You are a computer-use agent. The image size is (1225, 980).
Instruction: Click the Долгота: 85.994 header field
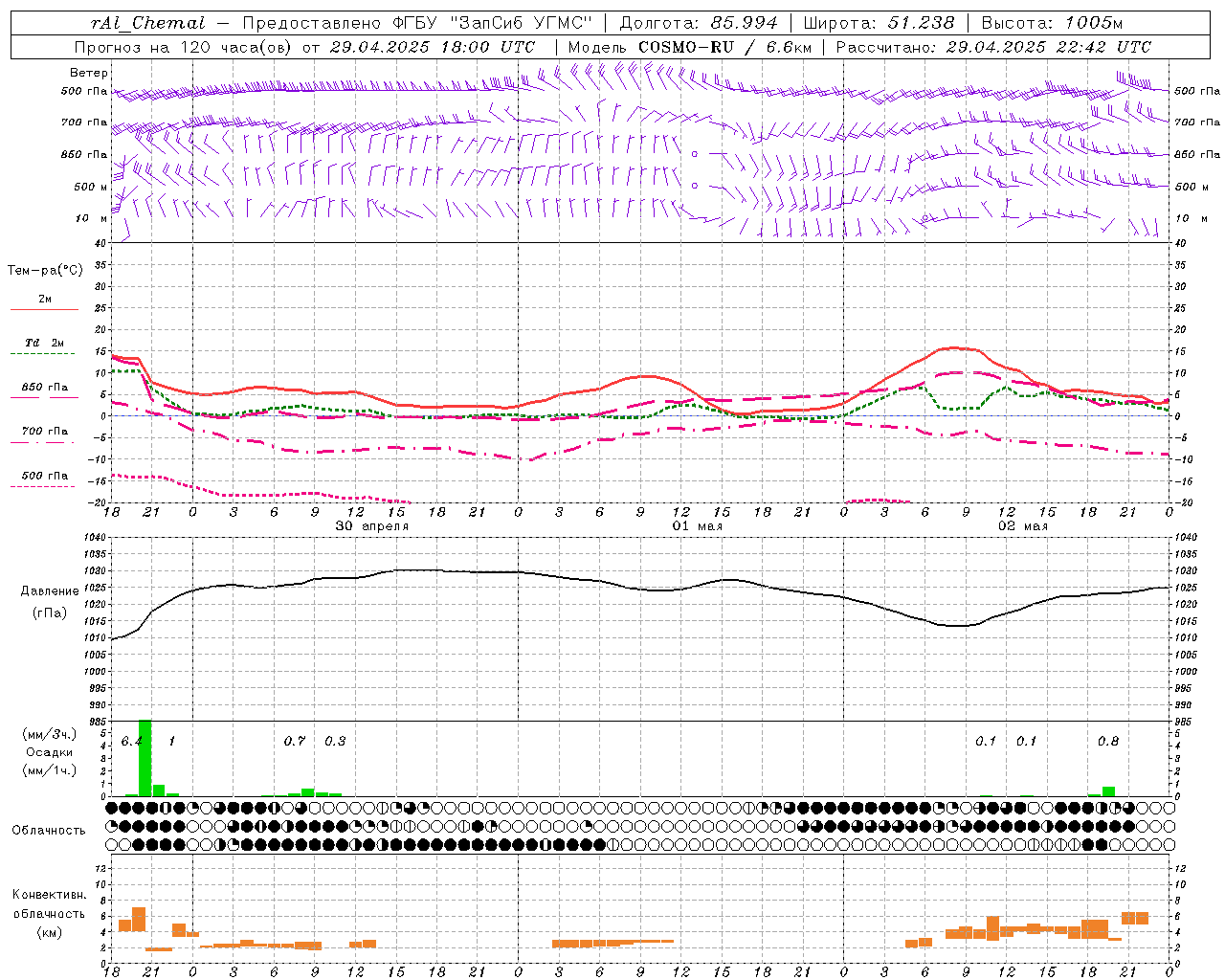click(699, 23)
